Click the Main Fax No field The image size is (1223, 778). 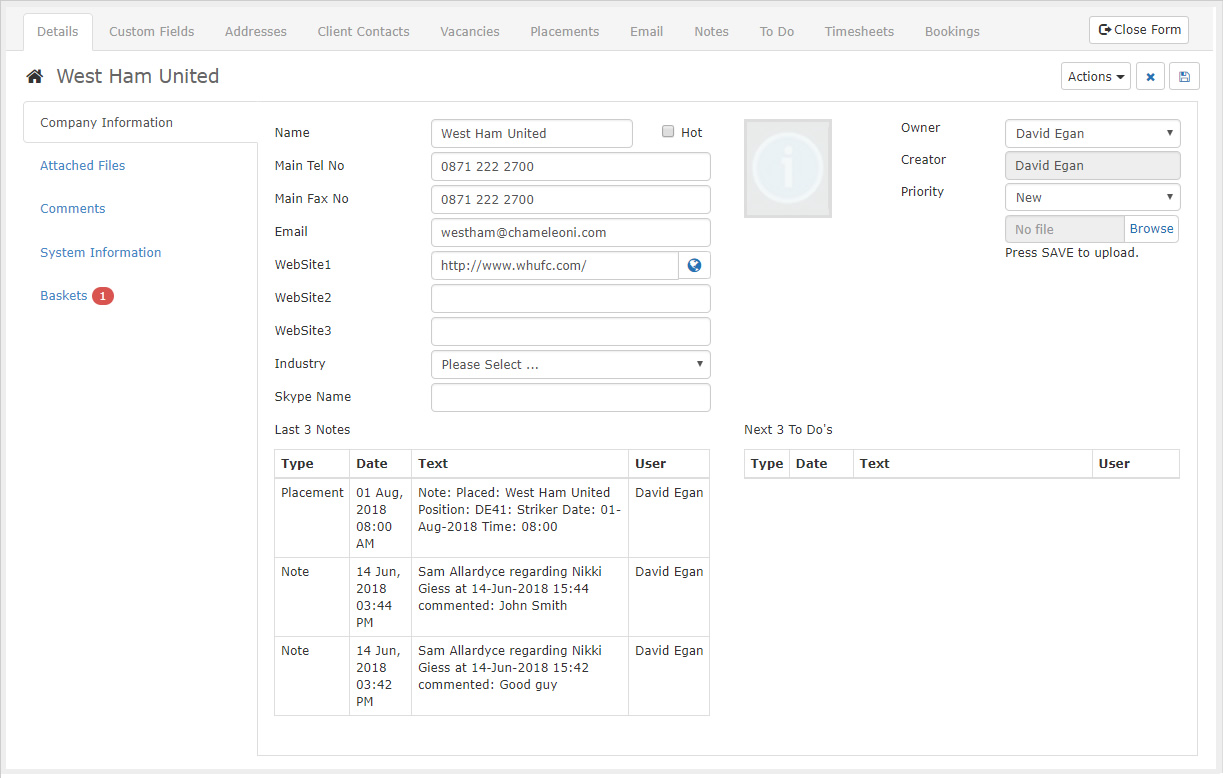coord(571,200)
